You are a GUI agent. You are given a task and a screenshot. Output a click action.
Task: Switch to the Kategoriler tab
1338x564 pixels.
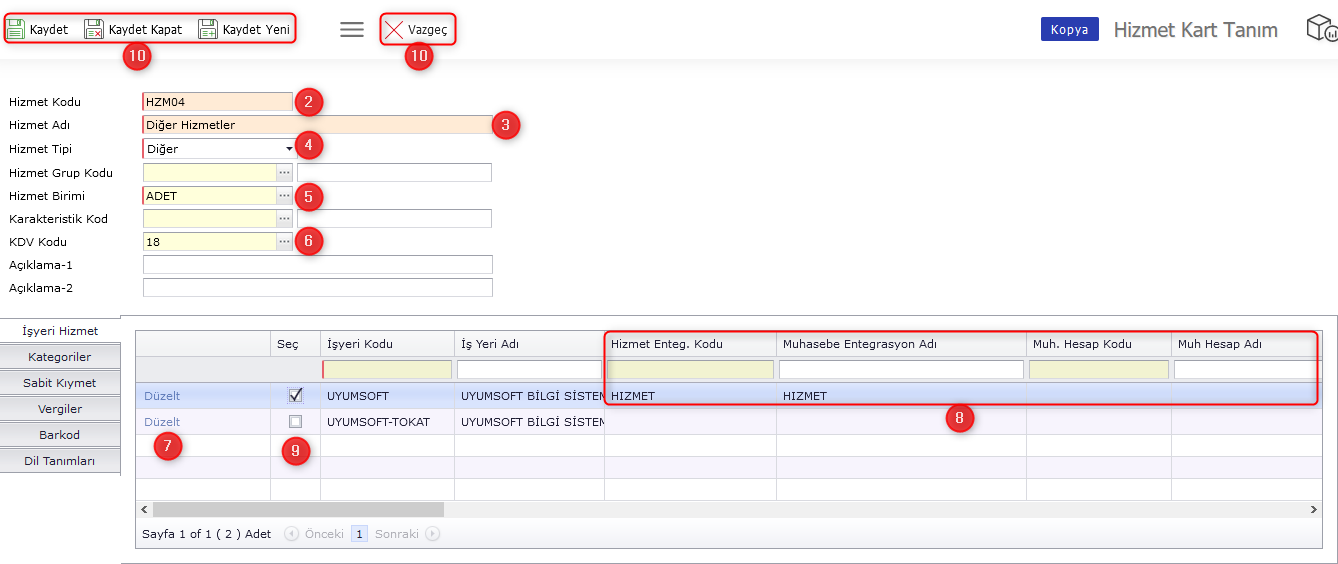[60, 357]
